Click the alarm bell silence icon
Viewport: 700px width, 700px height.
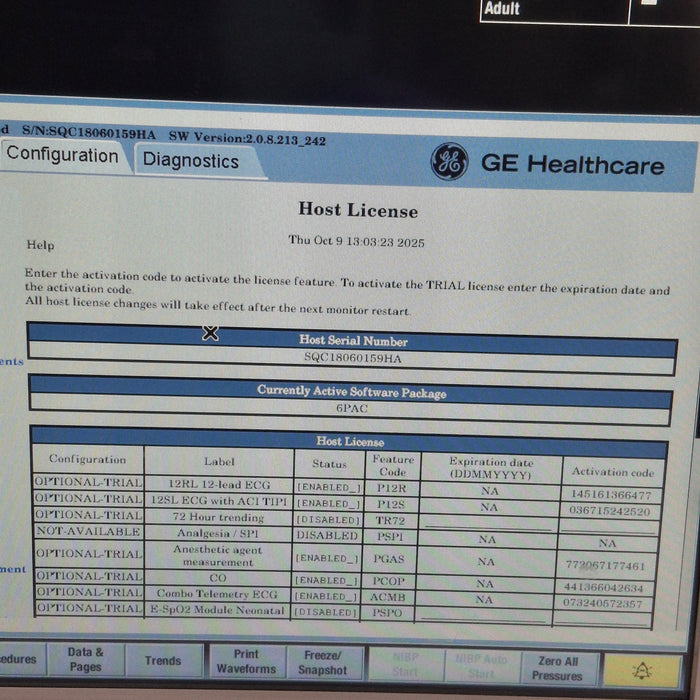[x=642, y=671]
